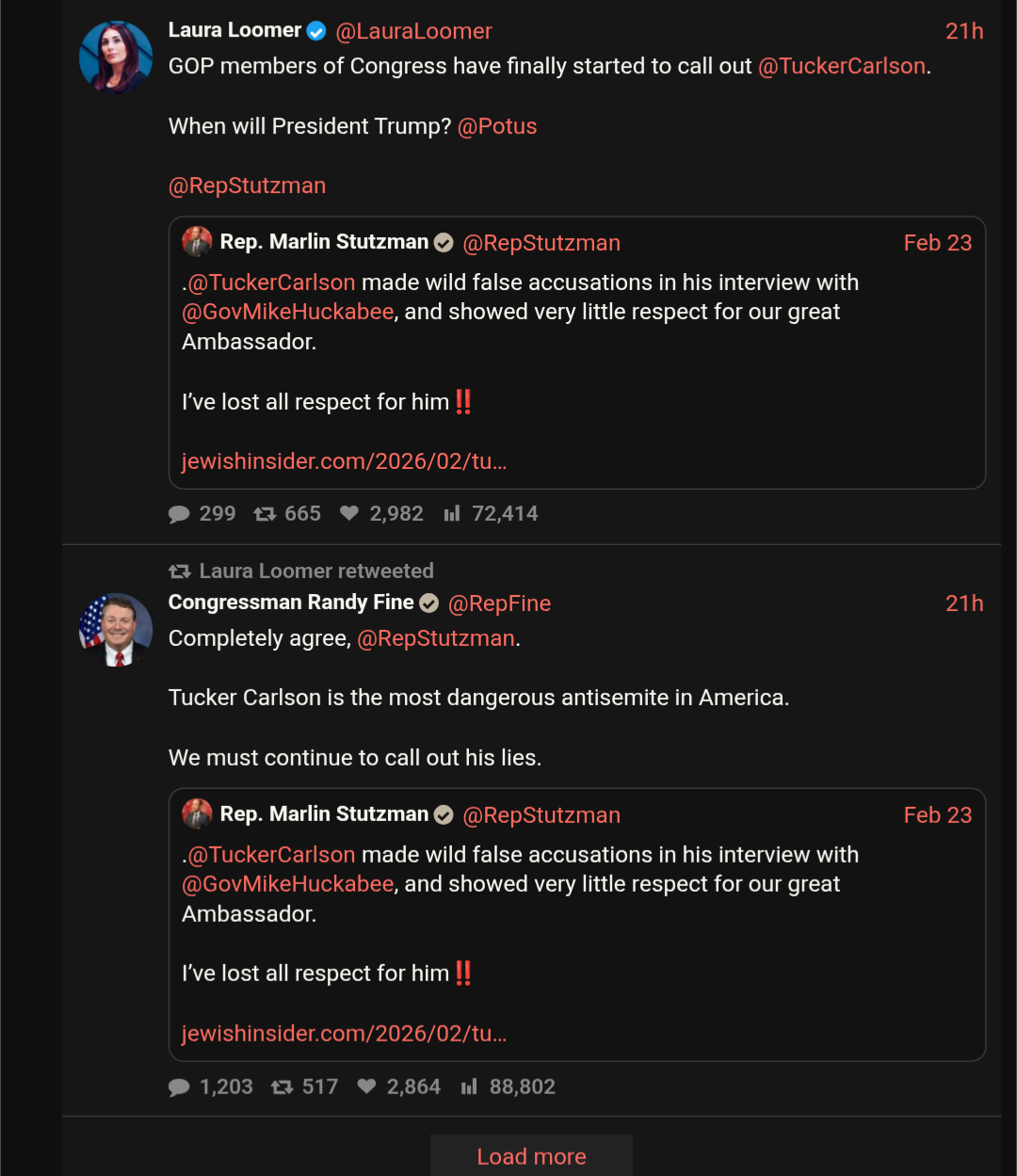Click the views chart icon showing 88,802
The height and width of the screenshot is (1176, 1017).
[x=469, y=1087]
